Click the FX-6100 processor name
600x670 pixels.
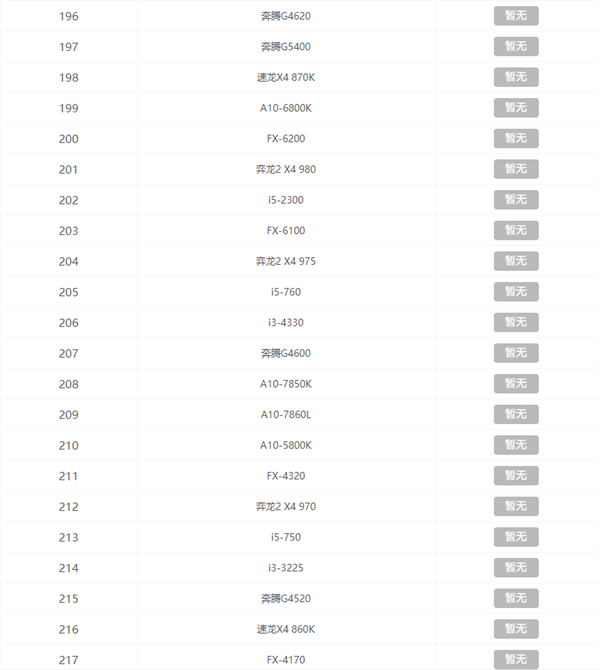(x=286, y=231)
